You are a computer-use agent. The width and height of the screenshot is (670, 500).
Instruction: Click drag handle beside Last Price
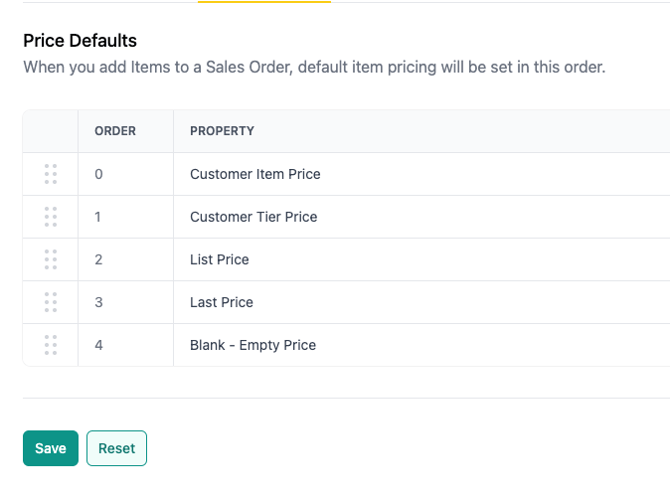pos(50,302)
